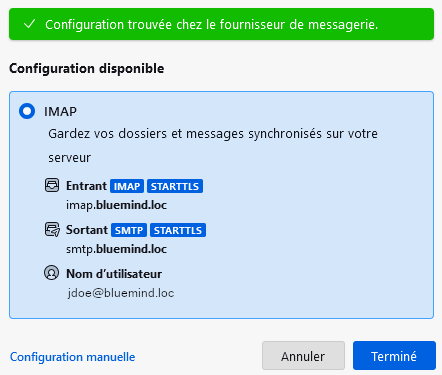Click the Entrant label
This screenshot has width=442, height=375.
pos(86,186)
